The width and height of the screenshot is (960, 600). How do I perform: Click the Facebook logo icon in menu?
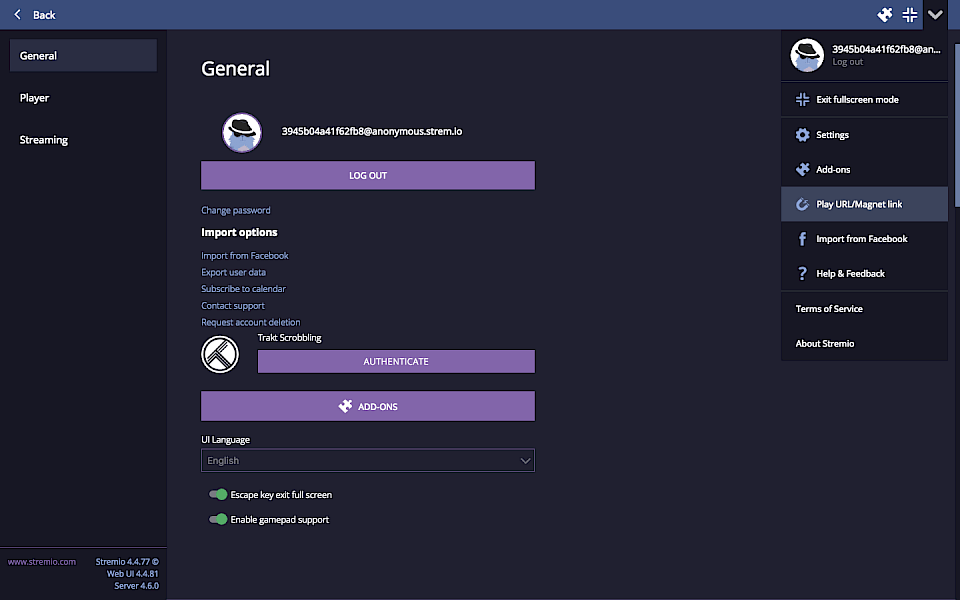(802, 239)
